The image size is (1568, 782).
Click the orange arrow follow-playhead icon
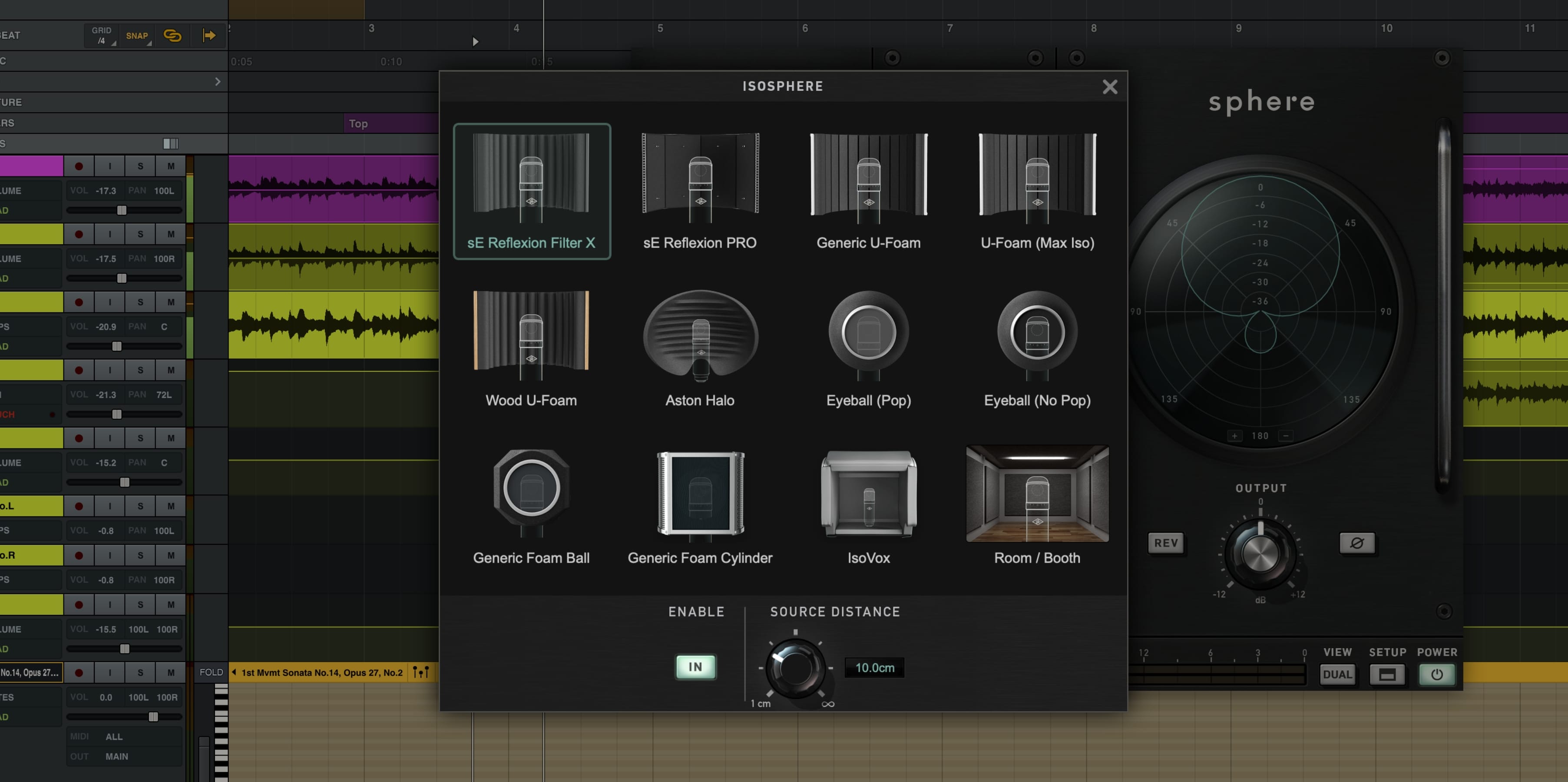tap(209, 35)
